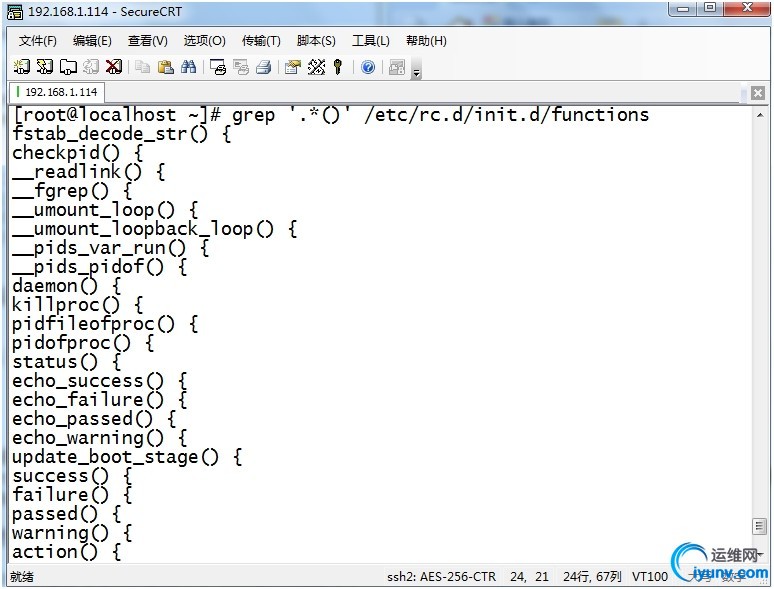
Task: Select the 192.168.1.114 session tab
Action: point(57,92)
